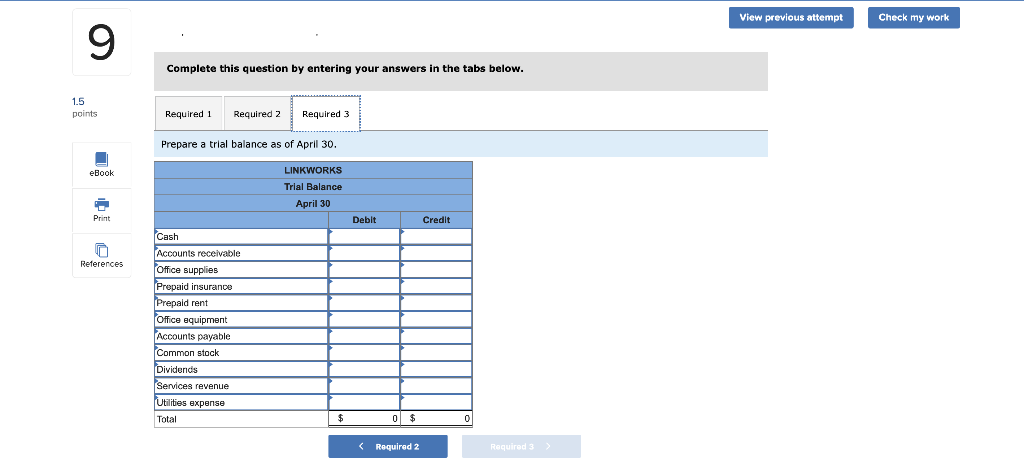Open the Accounts receivable account dropdown
Screen dimensions: 1024x469
[241, 253]
